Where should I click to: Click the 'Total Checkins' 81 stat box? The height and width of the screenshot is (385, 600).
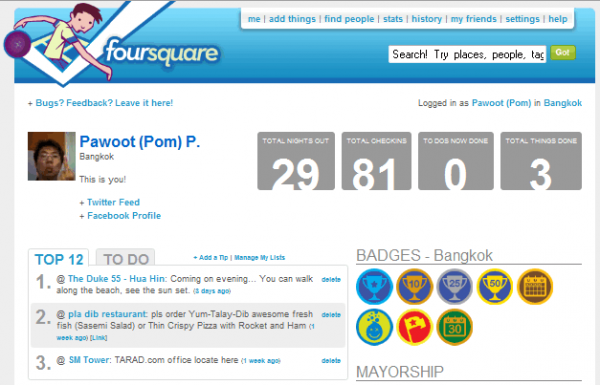coord(377,161)
